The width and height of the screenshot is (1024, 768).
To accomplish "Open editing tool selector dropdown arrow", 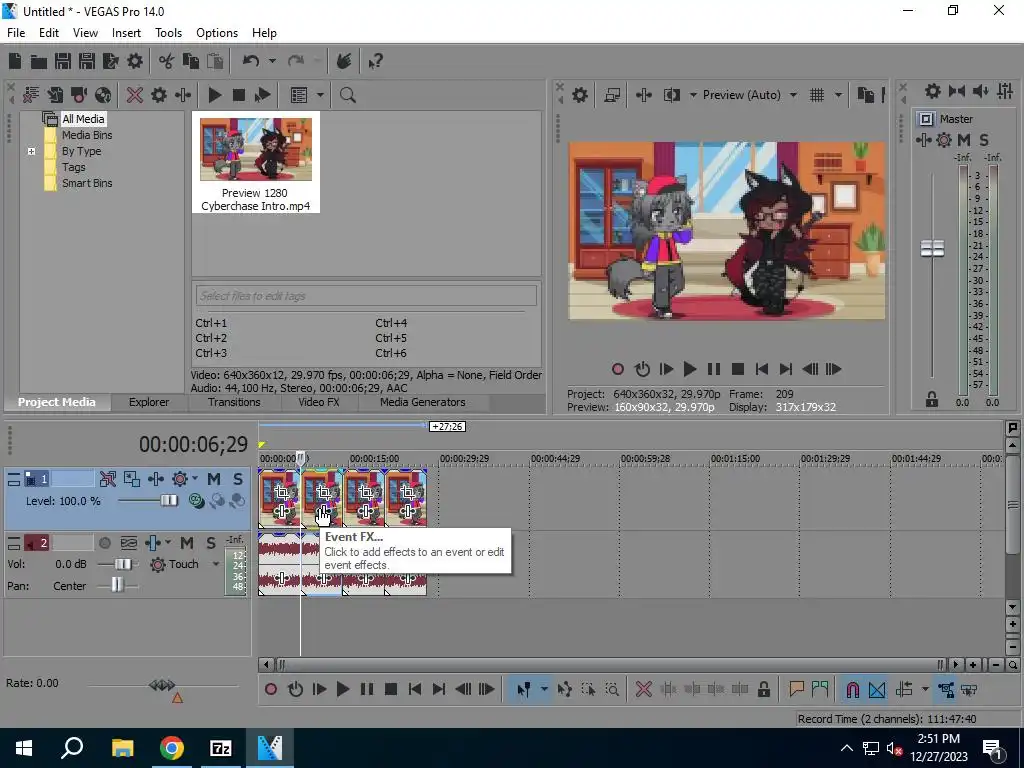I will pos(543,689).
